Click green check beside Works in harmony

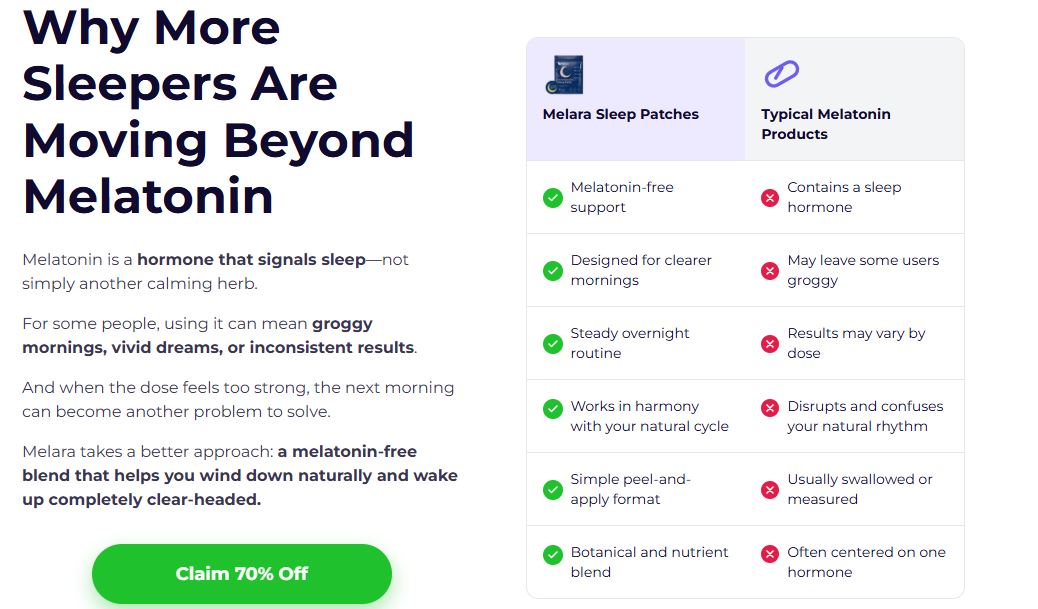[x=553, y=408]
